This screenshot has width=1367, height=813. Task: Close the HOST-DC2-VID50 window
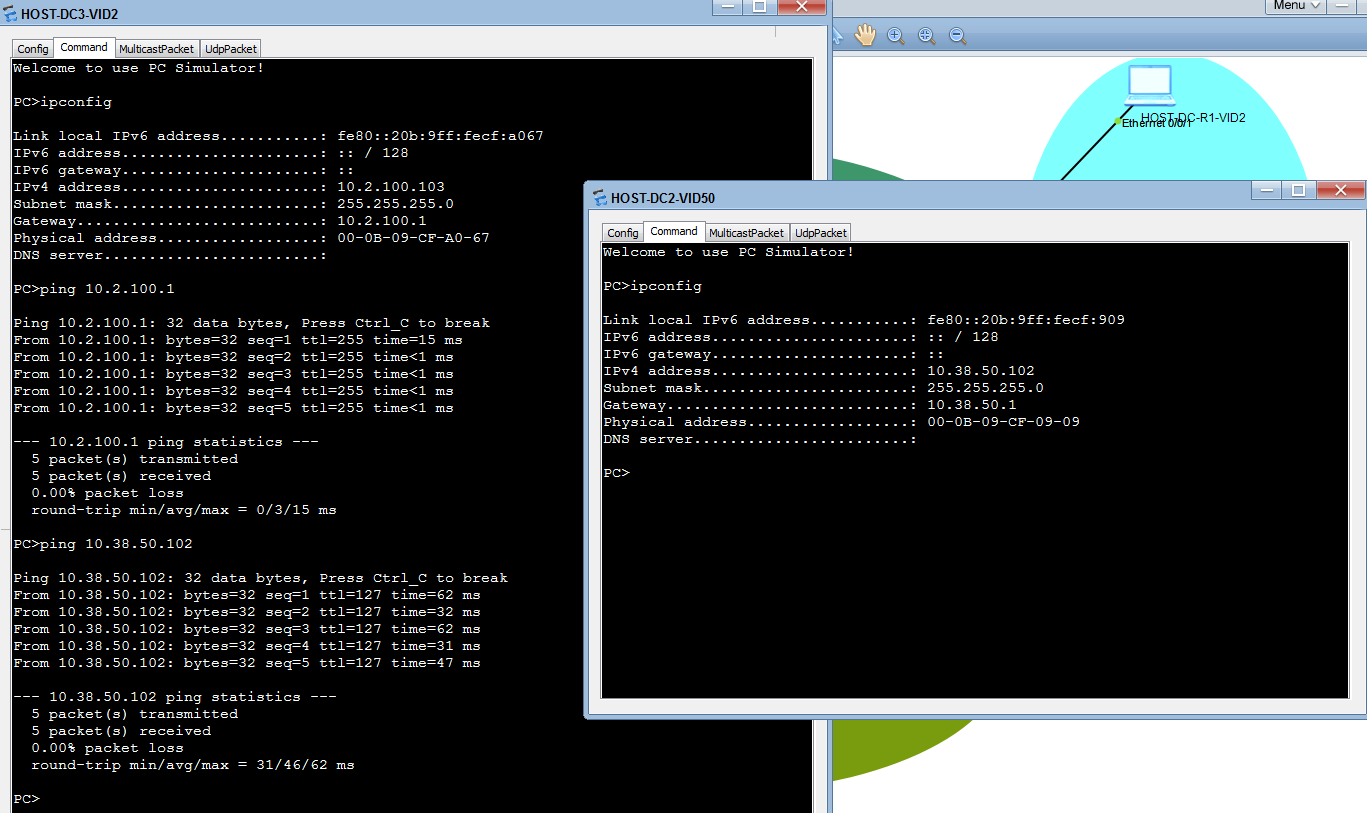pos(1340,190)
